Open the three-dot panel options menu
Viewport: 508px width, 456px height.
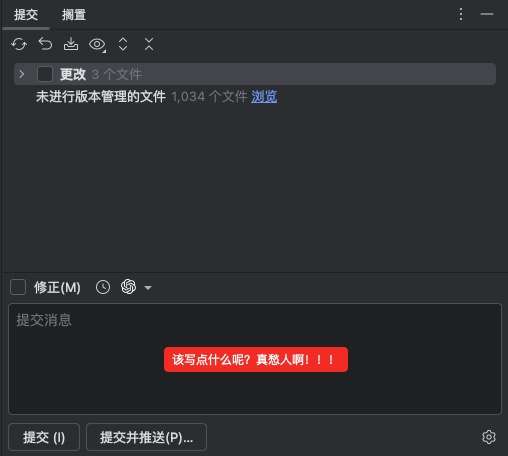(x=461, y=14)
